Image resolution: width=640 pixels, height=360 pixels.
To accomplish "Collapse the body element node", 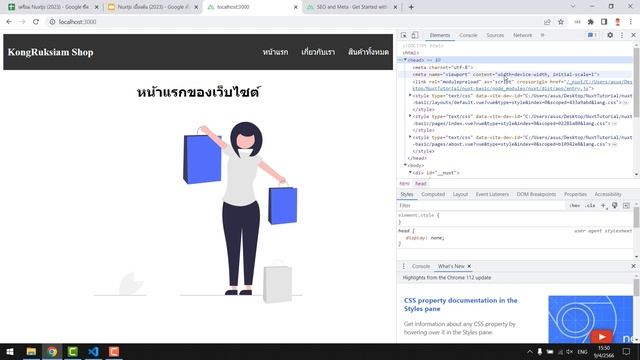I will click(x=405, y=165).
